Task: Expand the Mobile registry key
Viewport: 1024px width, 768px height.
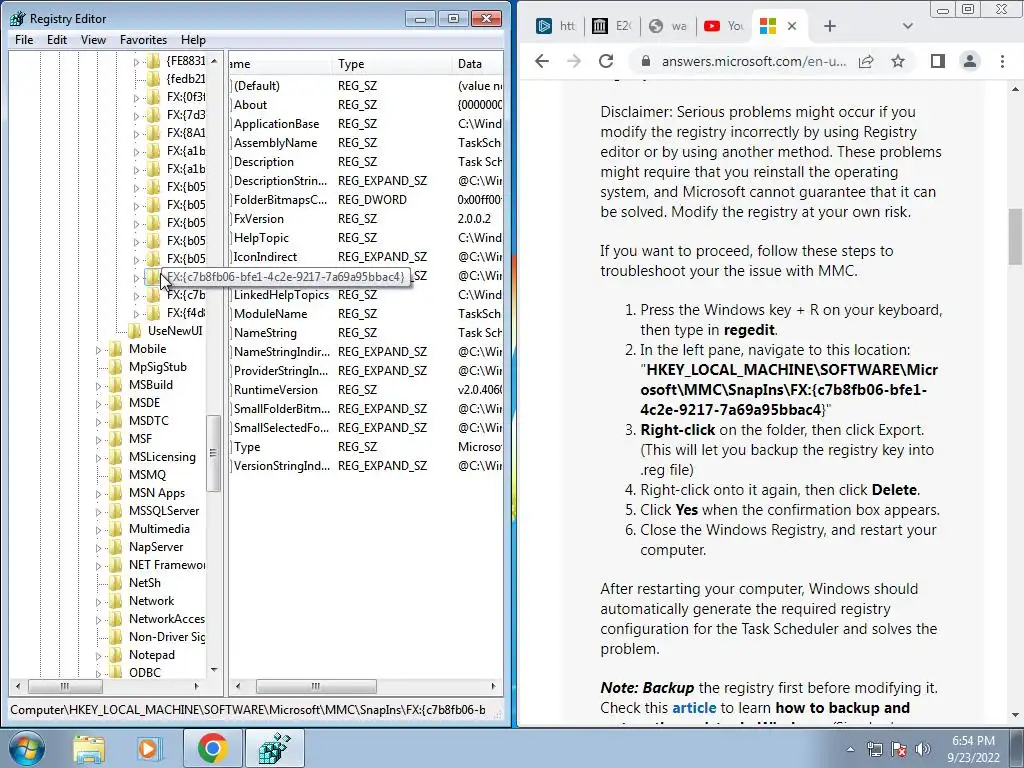Action: click(99, 350)
